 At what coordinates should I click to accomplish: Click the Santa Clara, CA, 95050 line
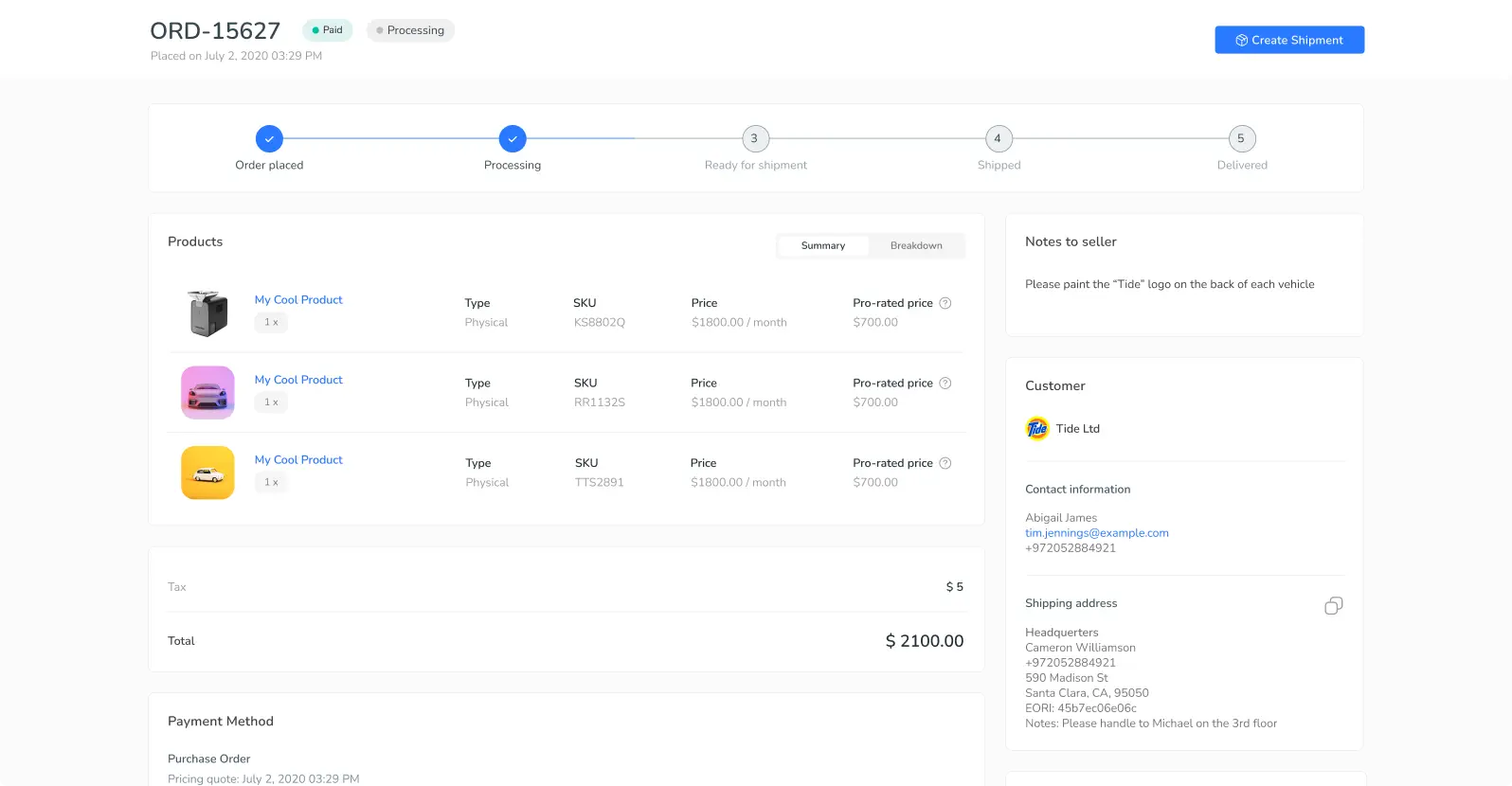[1087, 693]
